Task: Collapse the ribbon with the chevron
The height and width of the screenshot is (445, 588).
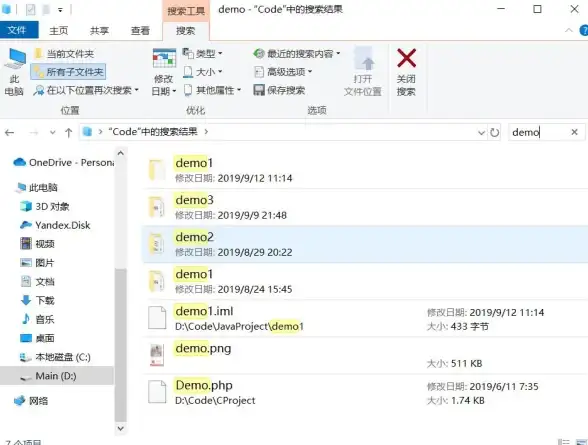Action: [x=569, y=30]
